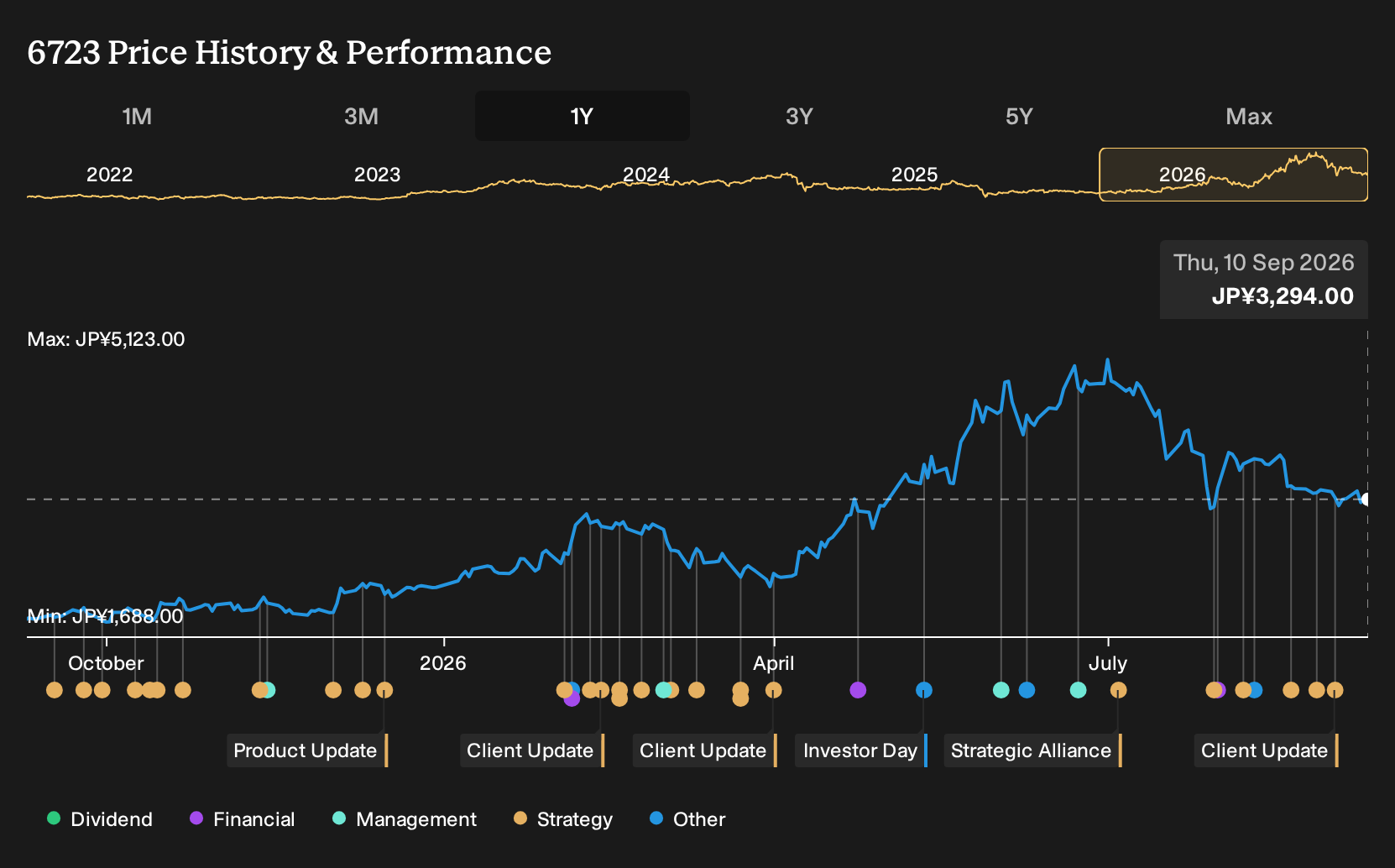Image resolution: width=1395 pixels, height=868 pixels.
Task: Switch to the 3M range tab
Action: [361, 116]
